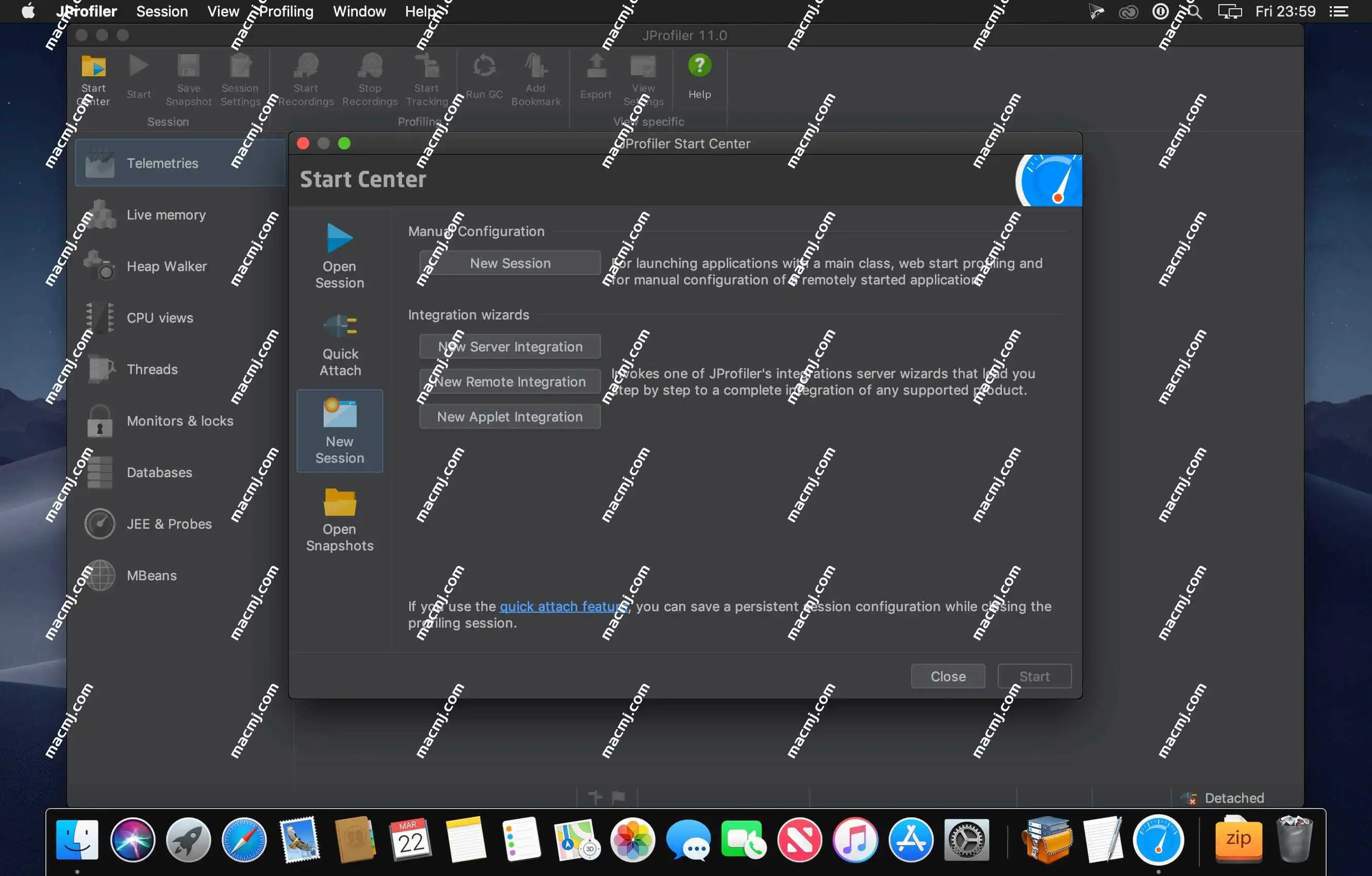1372x876 pixels.
Task: Click the Run GC toolbar icon
Action: point(484,66)
